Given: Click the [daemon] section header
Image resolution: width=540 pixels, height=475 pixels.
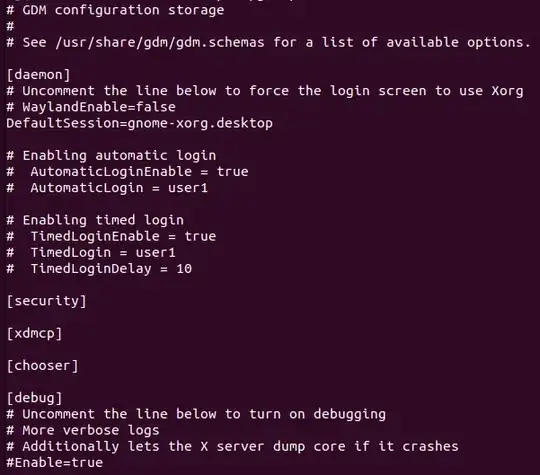Looking at the screenshot, I should coord(38,75).
